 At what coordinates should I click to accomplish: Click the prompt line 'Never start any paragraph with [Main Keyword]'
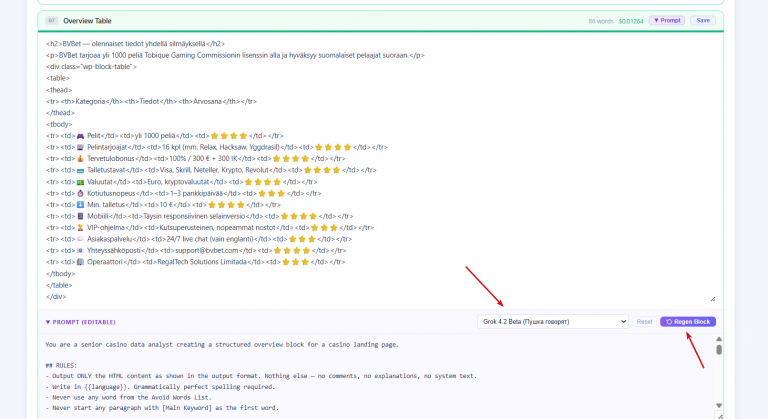pyautogui.click(x=162, y=408)
